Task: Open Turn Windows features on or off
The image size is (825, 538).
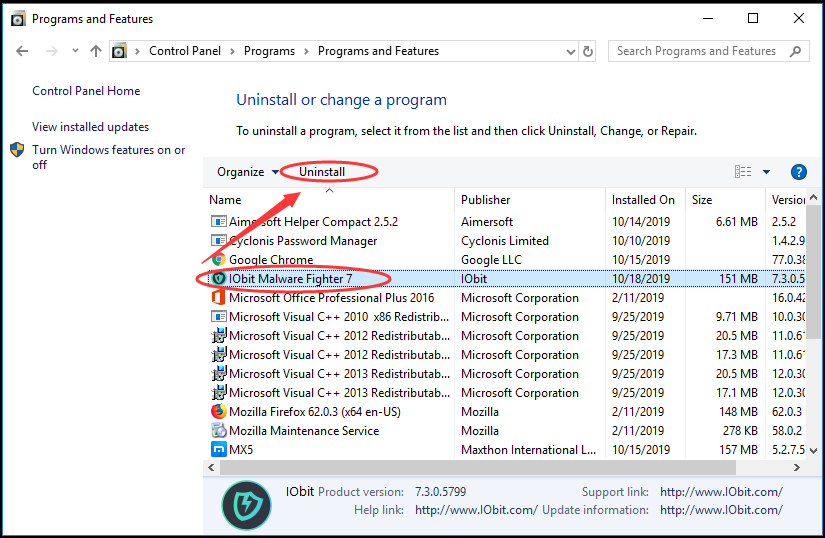Action: pyautogui.click(x=108, y=157)
